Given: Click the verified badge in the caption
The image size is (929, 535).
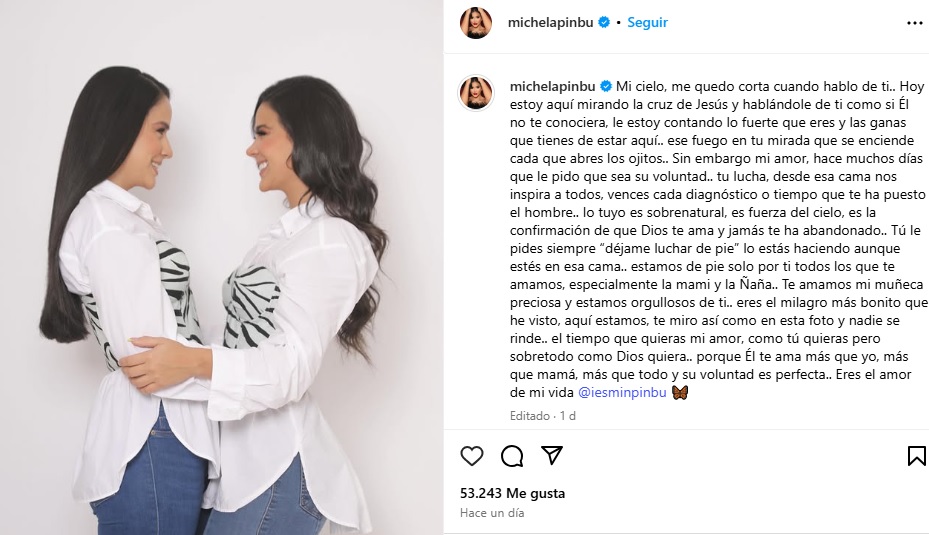Looking at the screenshot, I should (606, 87).
